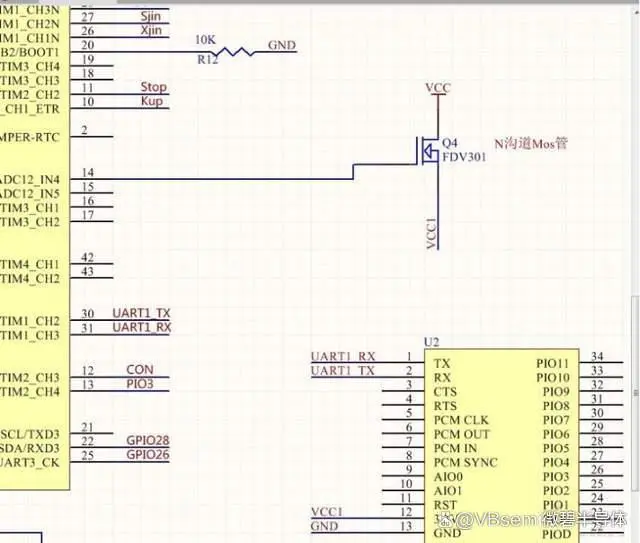Click the TIM3_CH2 pin name

[x=30, y=222]
